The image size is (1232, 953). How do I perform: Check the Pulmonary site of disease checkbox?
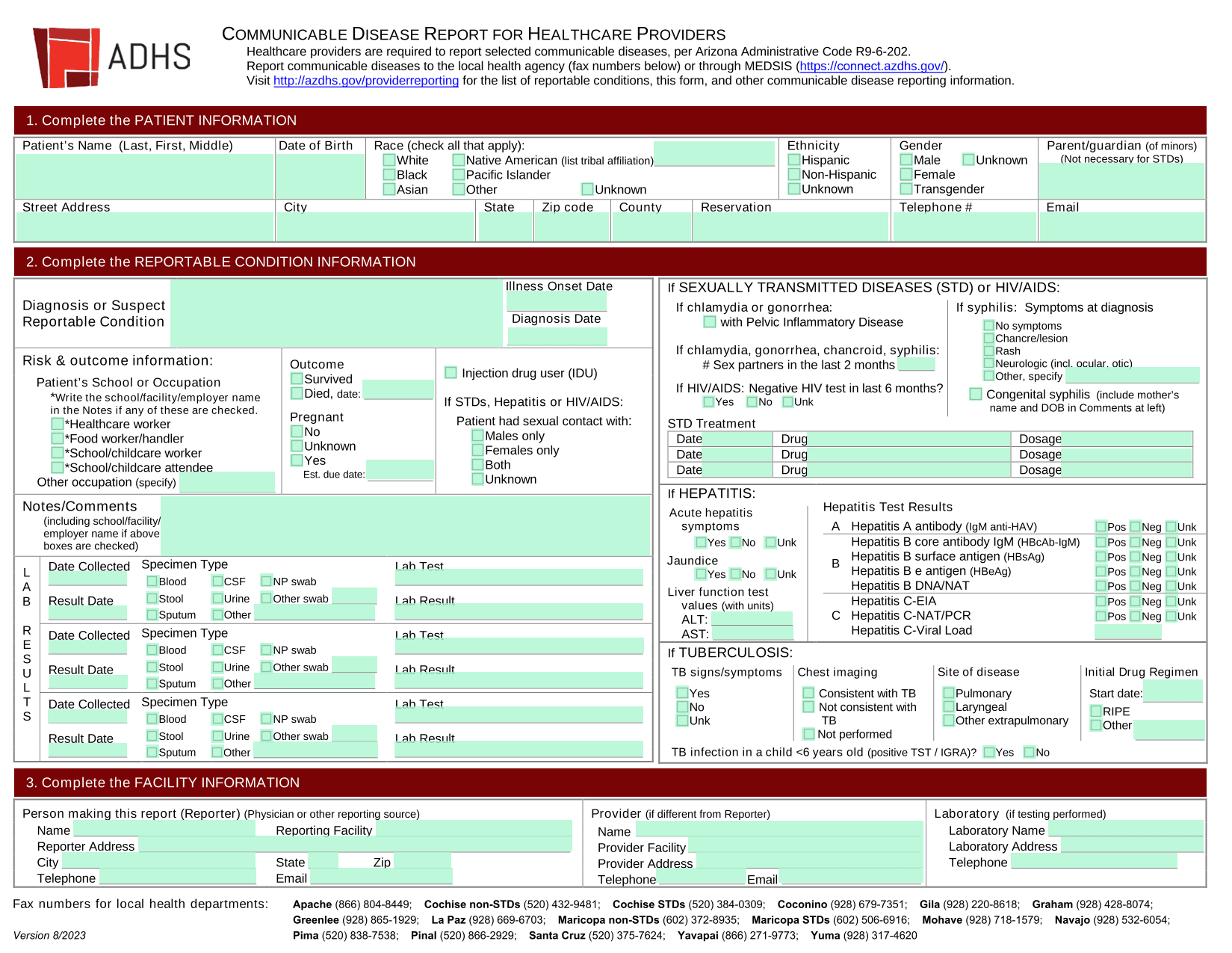(x=949, y=693)
